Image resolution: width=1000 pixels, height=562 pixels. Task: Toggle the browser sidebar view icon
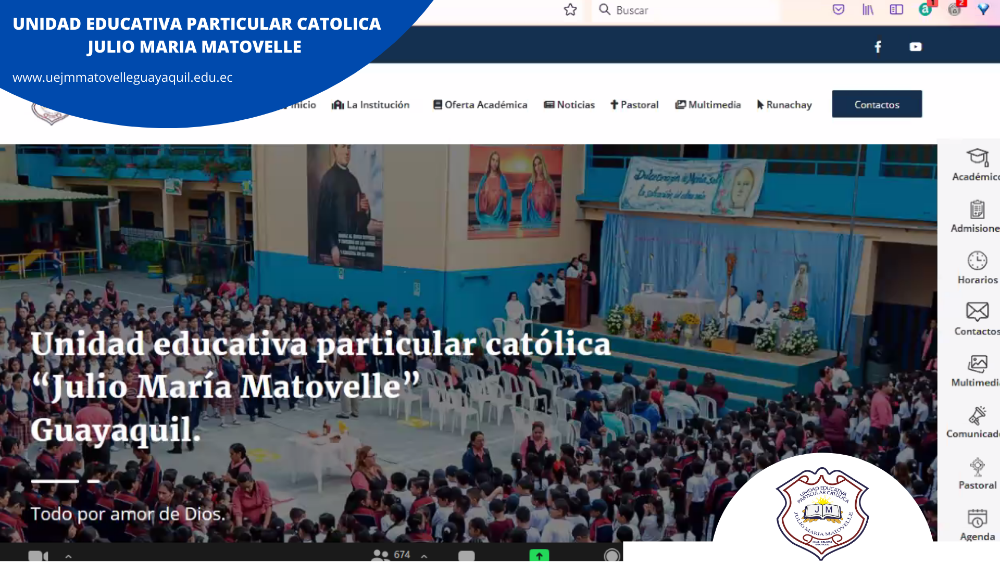pyautogui.click(x=897, y=10)
